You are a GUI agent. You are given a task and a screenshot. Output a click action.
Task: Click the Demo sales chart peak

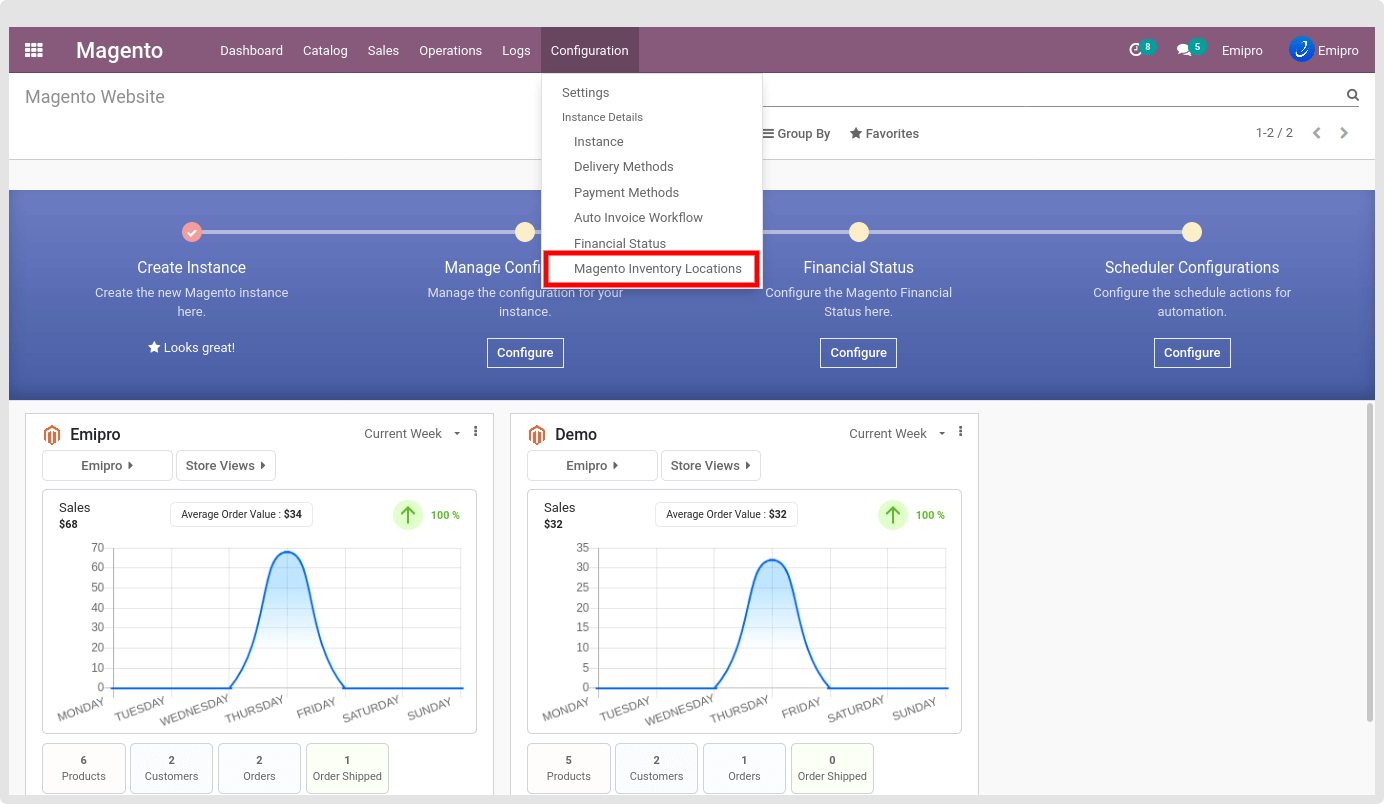pos(772,560)
